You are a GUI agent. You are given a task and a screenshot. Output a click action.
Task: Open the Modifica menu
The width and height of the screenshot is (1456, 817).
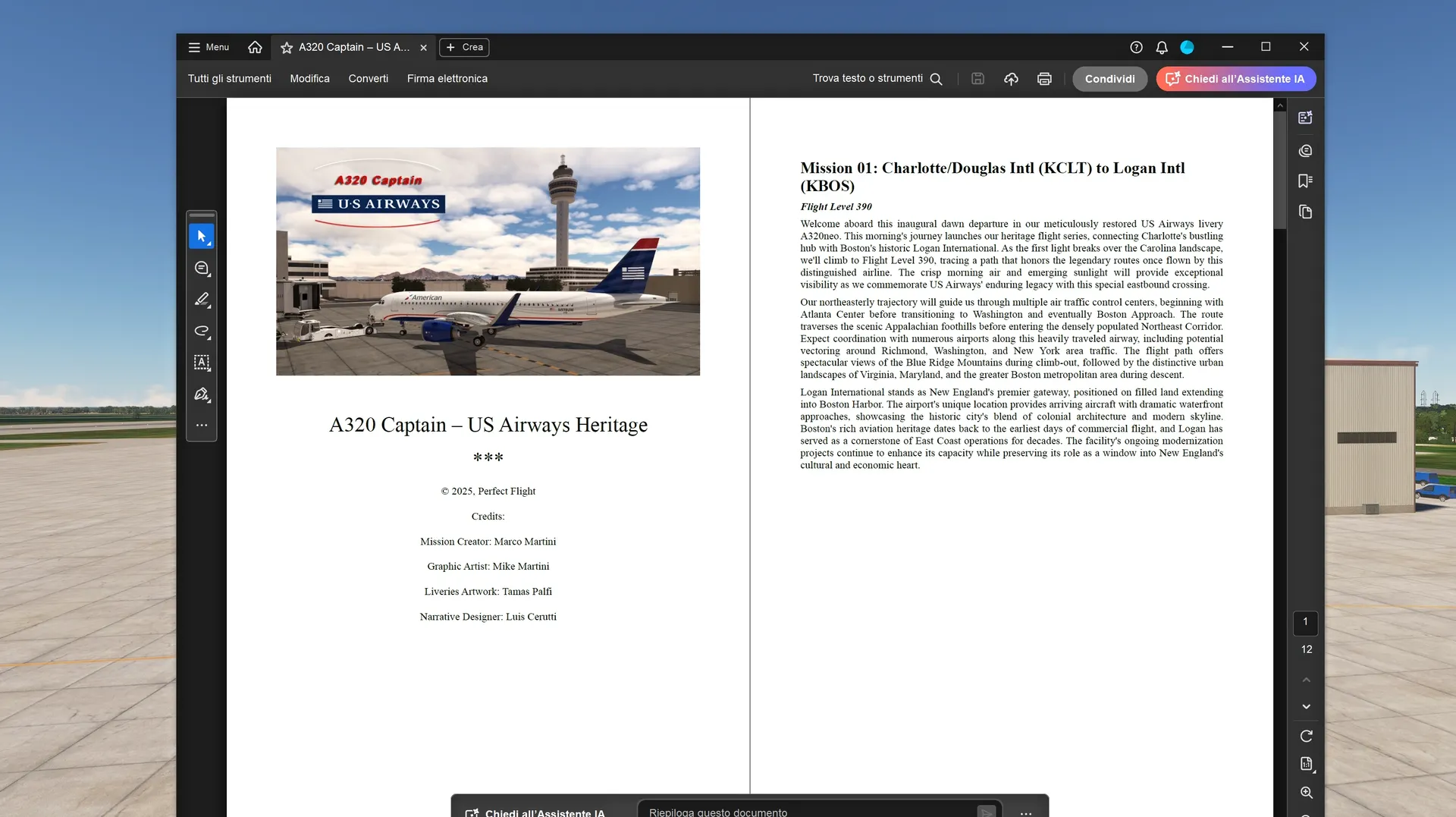(x=309, y=79)
